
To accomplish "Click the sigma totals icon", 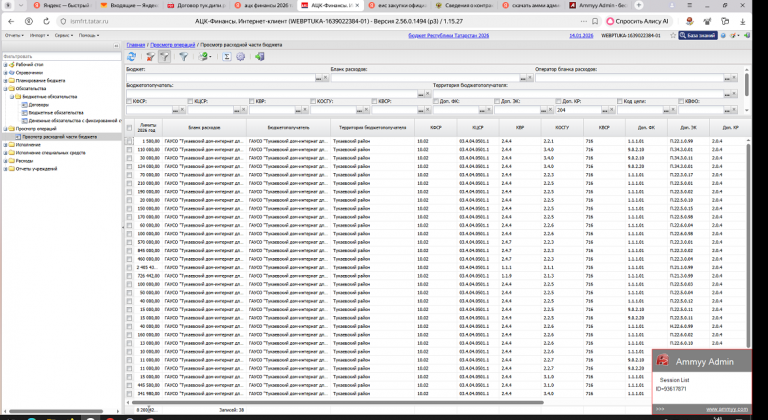I will tap(227, 57).
